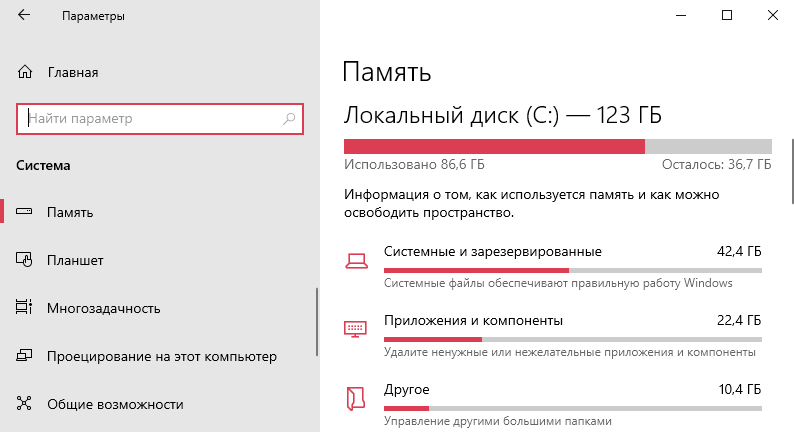Click the main content scrollbar
Image resolution: width=794 pixels, height=432 pixels.
792,171
